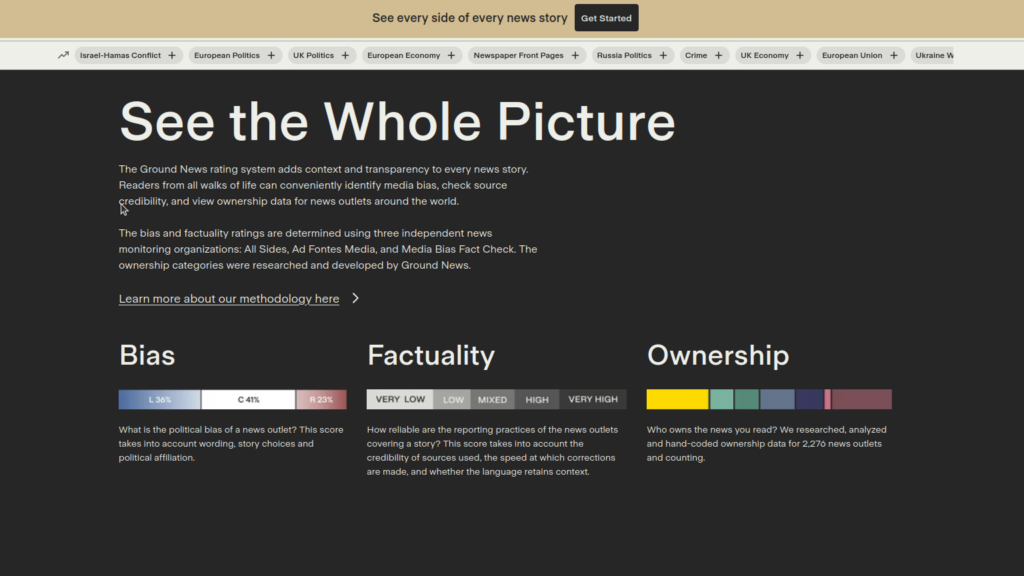Choose the VERY HIGH factuality segment
The width and height of the screenshot is (1024, 576).
click(593, 400)
